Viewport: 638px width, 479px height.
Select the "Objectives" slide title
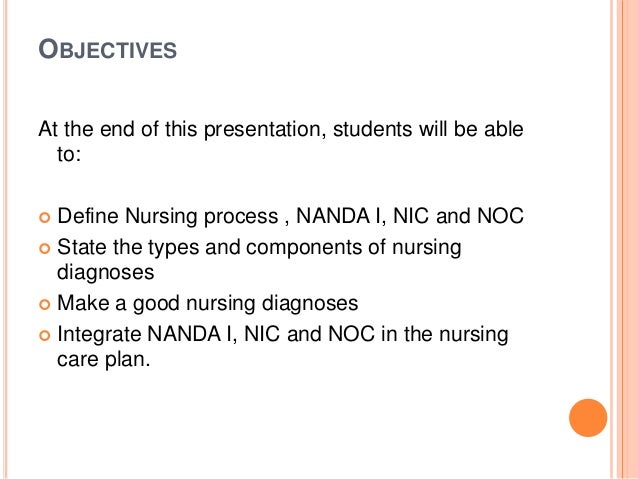[x=107, y=48]
